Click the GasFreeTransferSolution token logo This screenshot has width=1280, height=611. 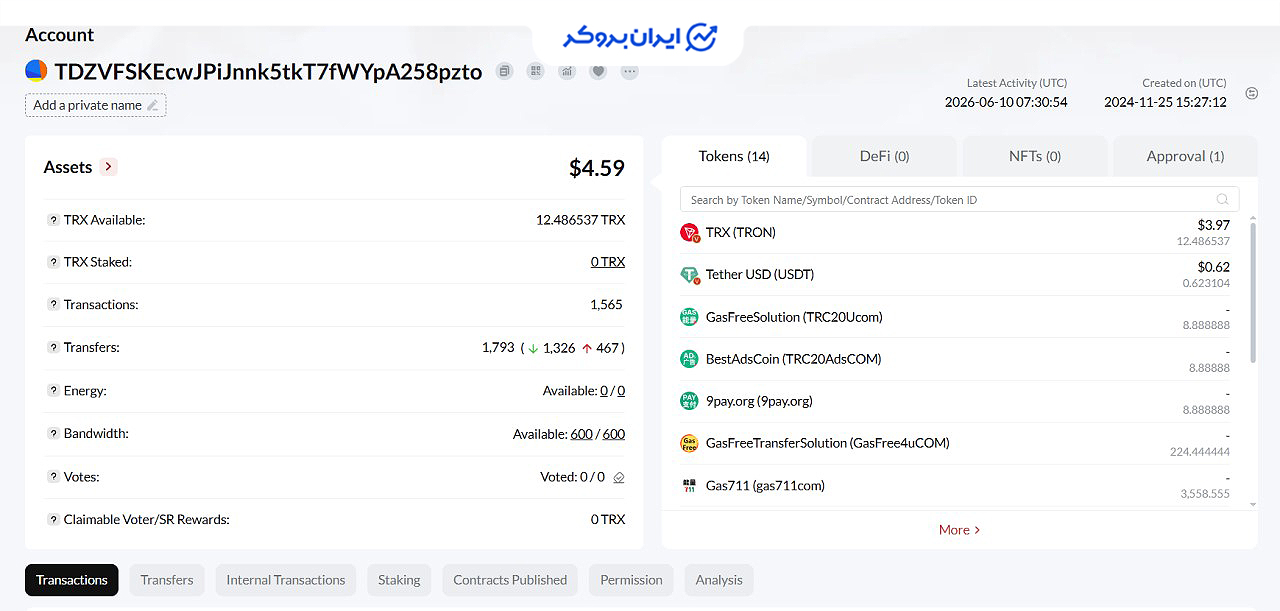coord(689,443)
